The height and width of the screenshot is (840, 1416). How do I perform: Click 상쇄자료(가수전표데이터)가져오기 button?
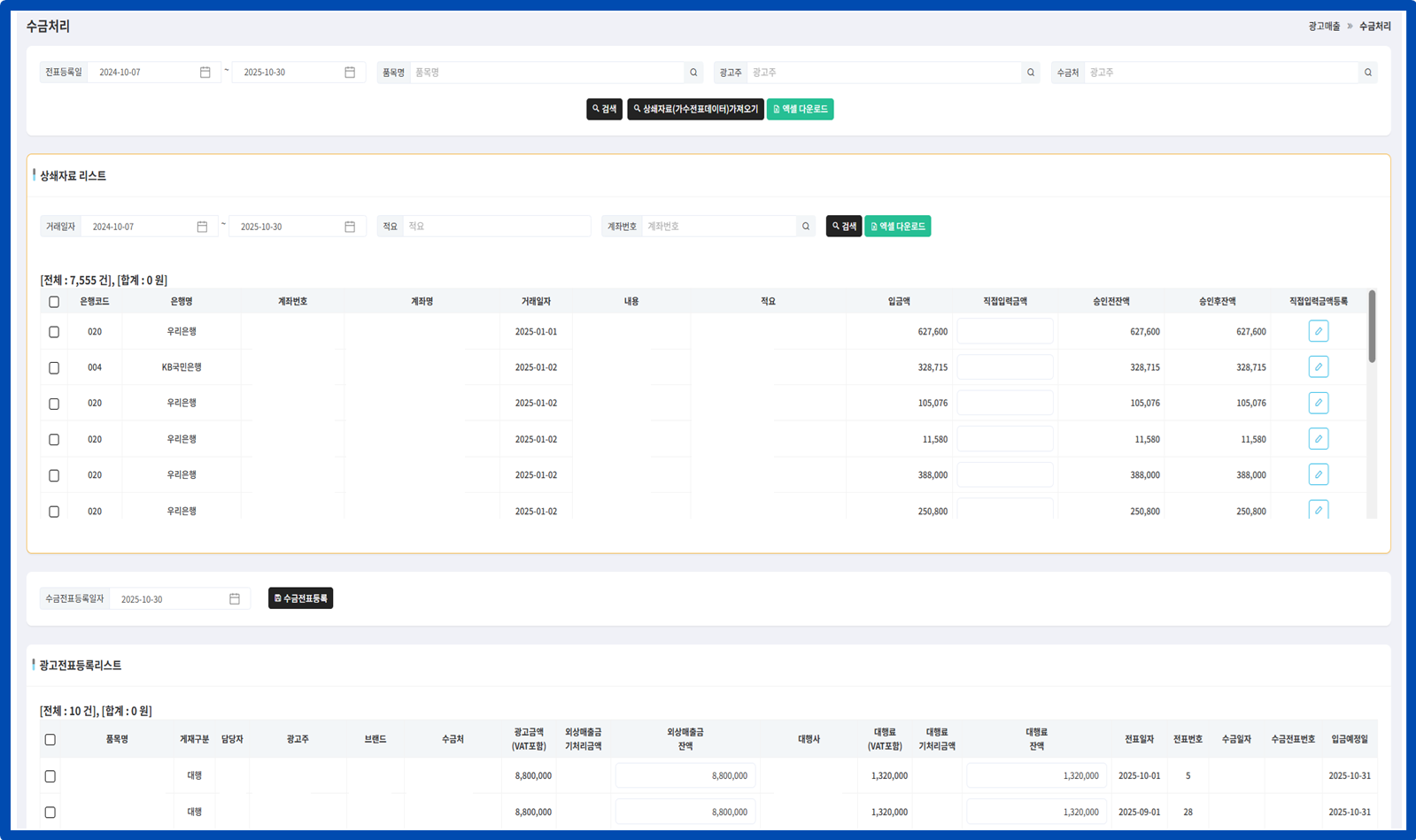click(695, 109)
